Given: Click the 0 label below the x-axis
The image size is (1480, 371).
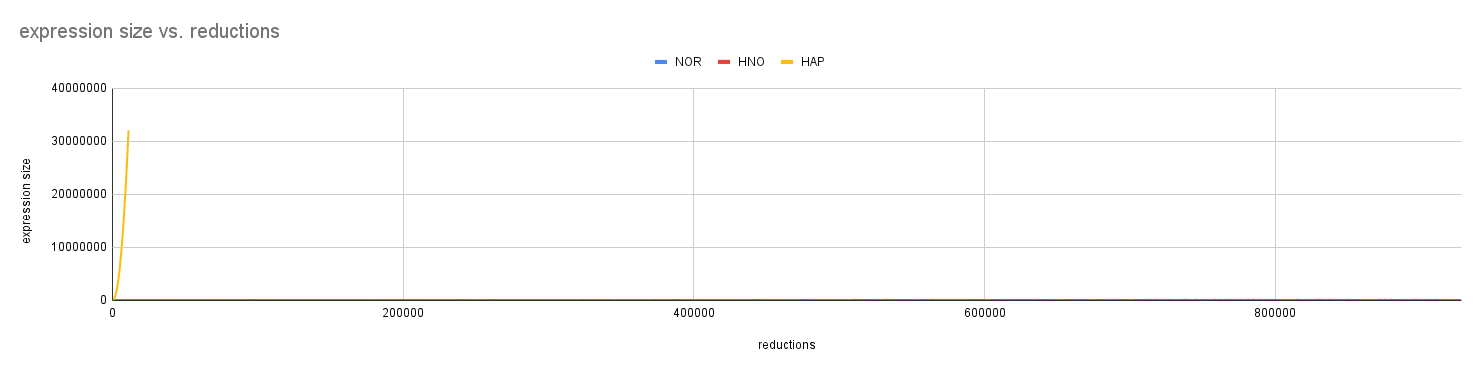Looking at the screenshot, I should [113, 314].
